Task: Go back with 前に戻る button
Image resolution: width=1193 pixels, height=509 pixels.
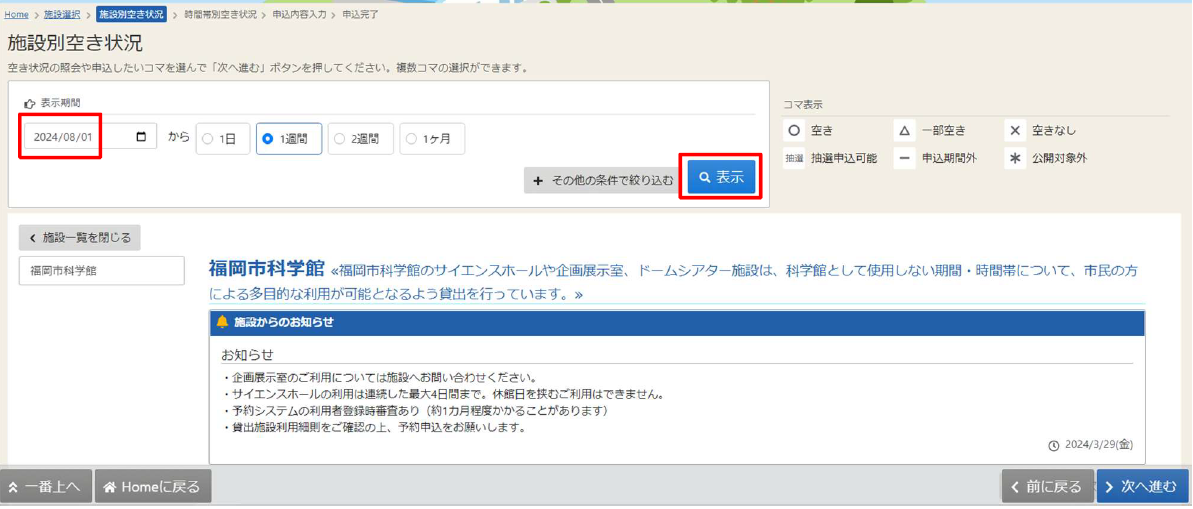Action: (1048, 487)
